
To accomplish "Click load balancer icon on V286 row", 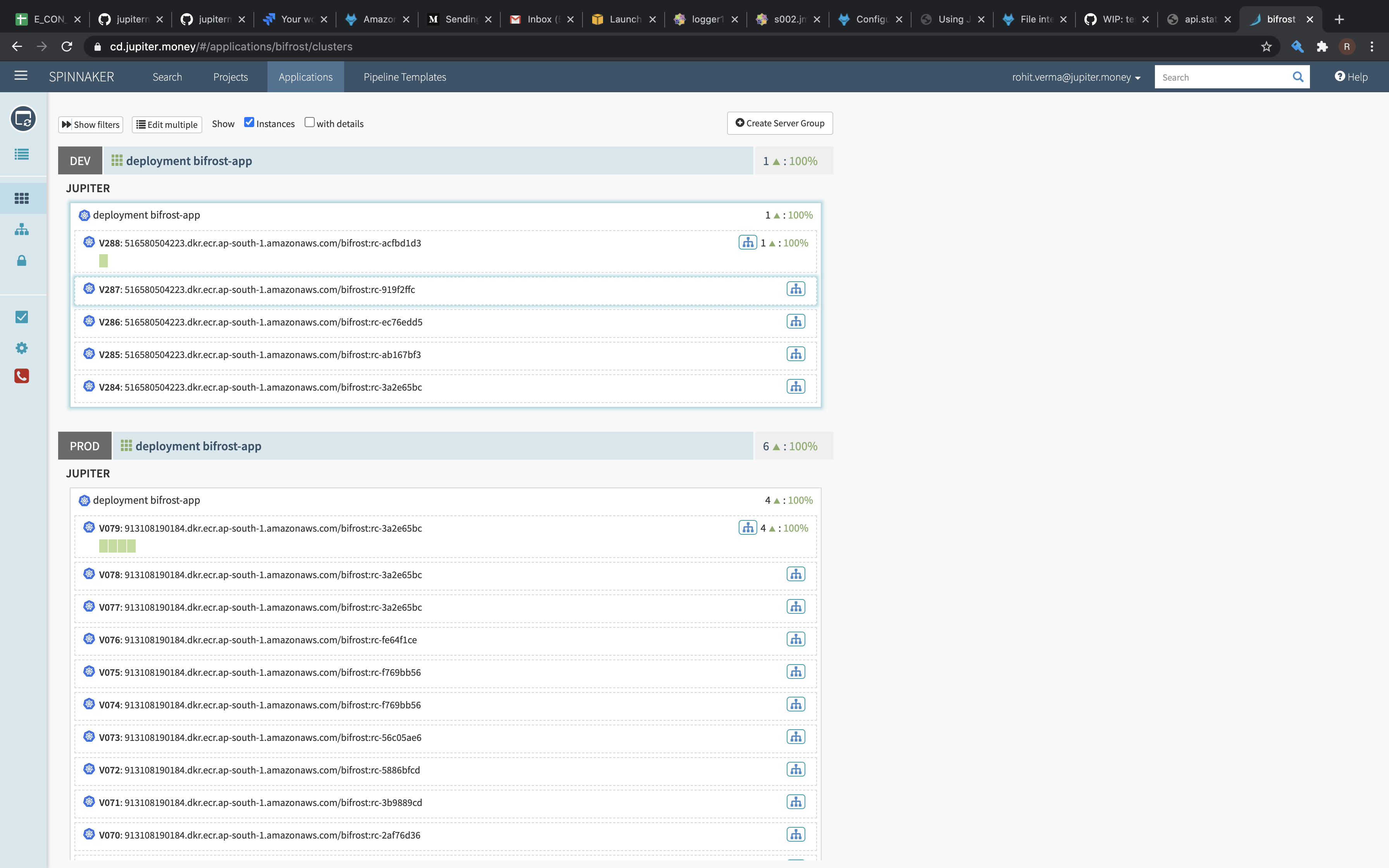I will (796, 322).
